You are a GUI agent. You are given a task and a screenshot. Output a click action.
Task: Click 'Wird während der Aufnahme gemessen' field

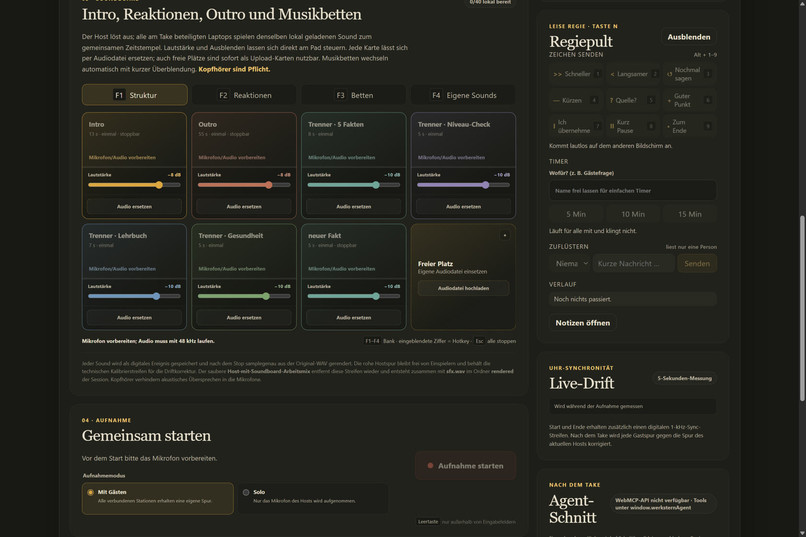point(633,406)
